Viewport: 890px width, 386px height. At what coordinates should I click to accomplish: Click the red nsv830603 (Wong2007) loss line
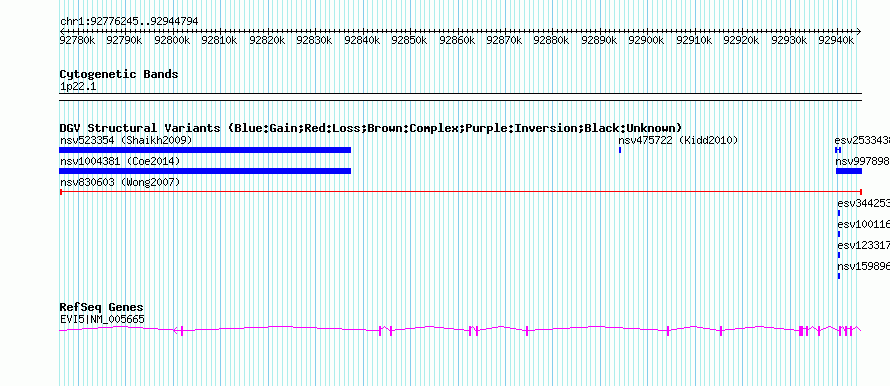tap(461, 192)
